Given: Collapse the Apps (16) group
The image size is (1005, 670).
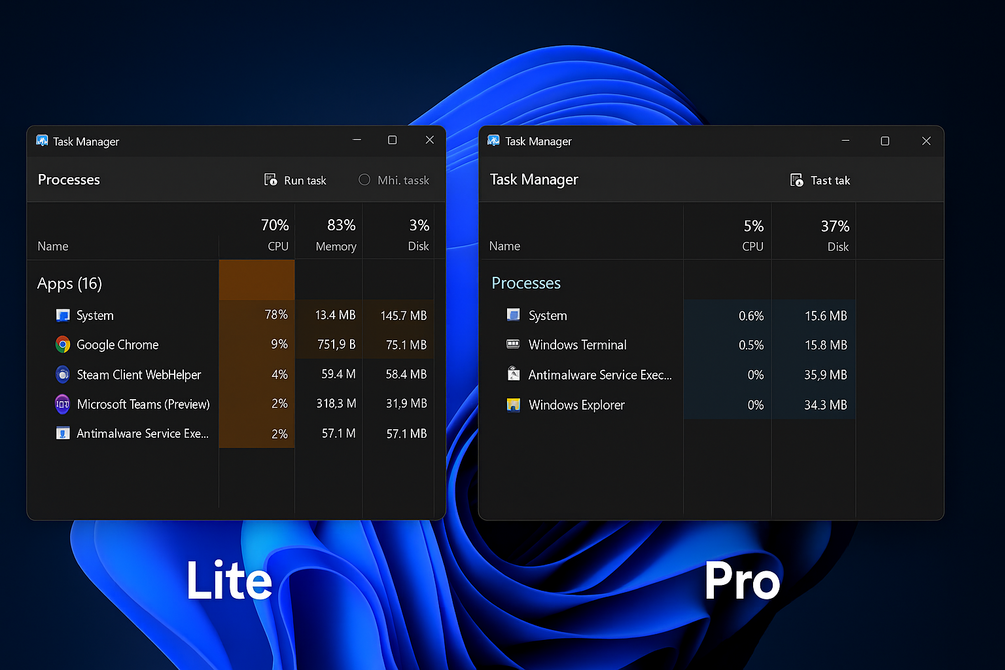Looking at the screenshot, I should [x=69, y=283].
